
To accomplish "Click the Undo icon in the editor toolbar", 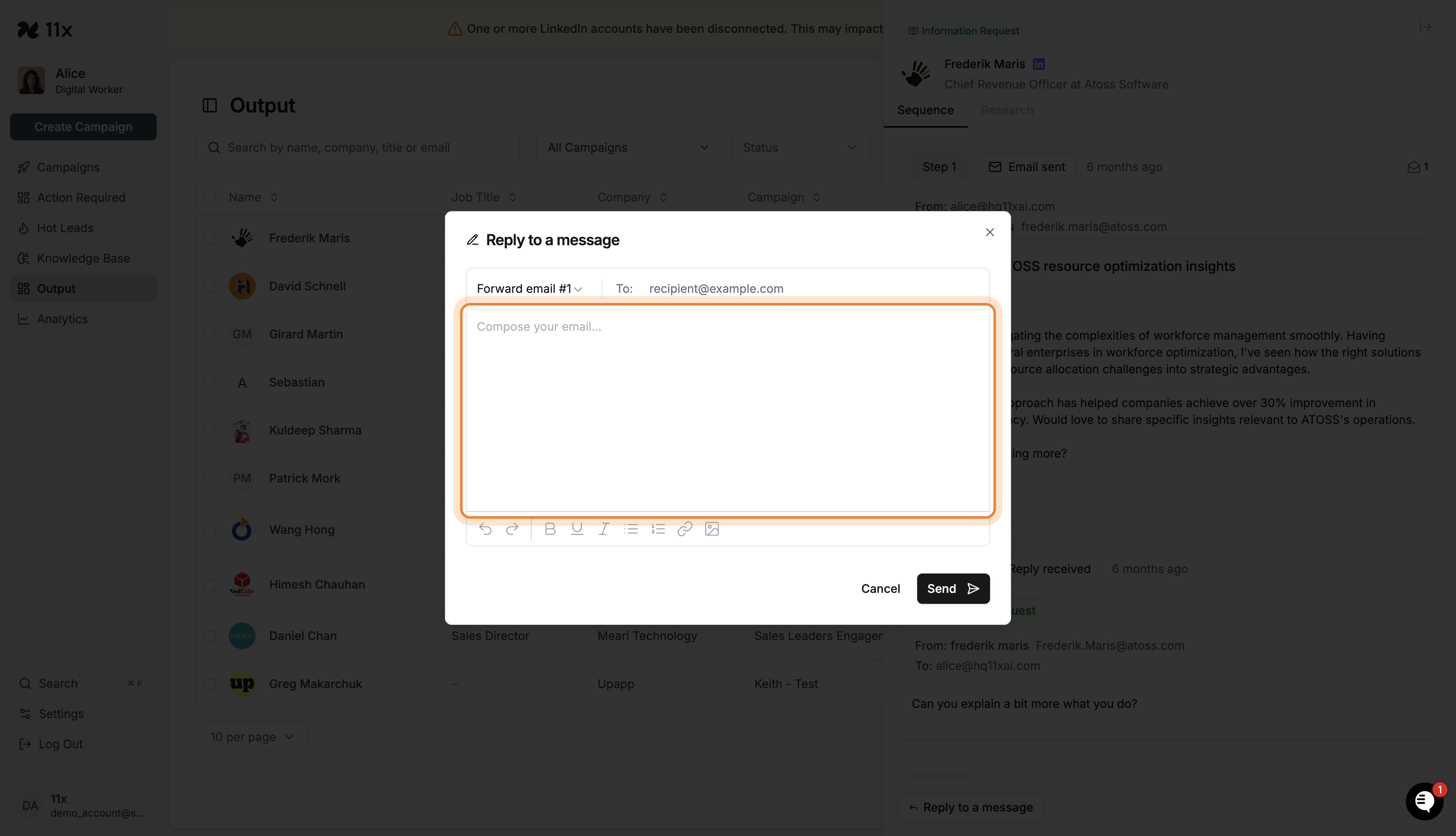I will point(485,529).
